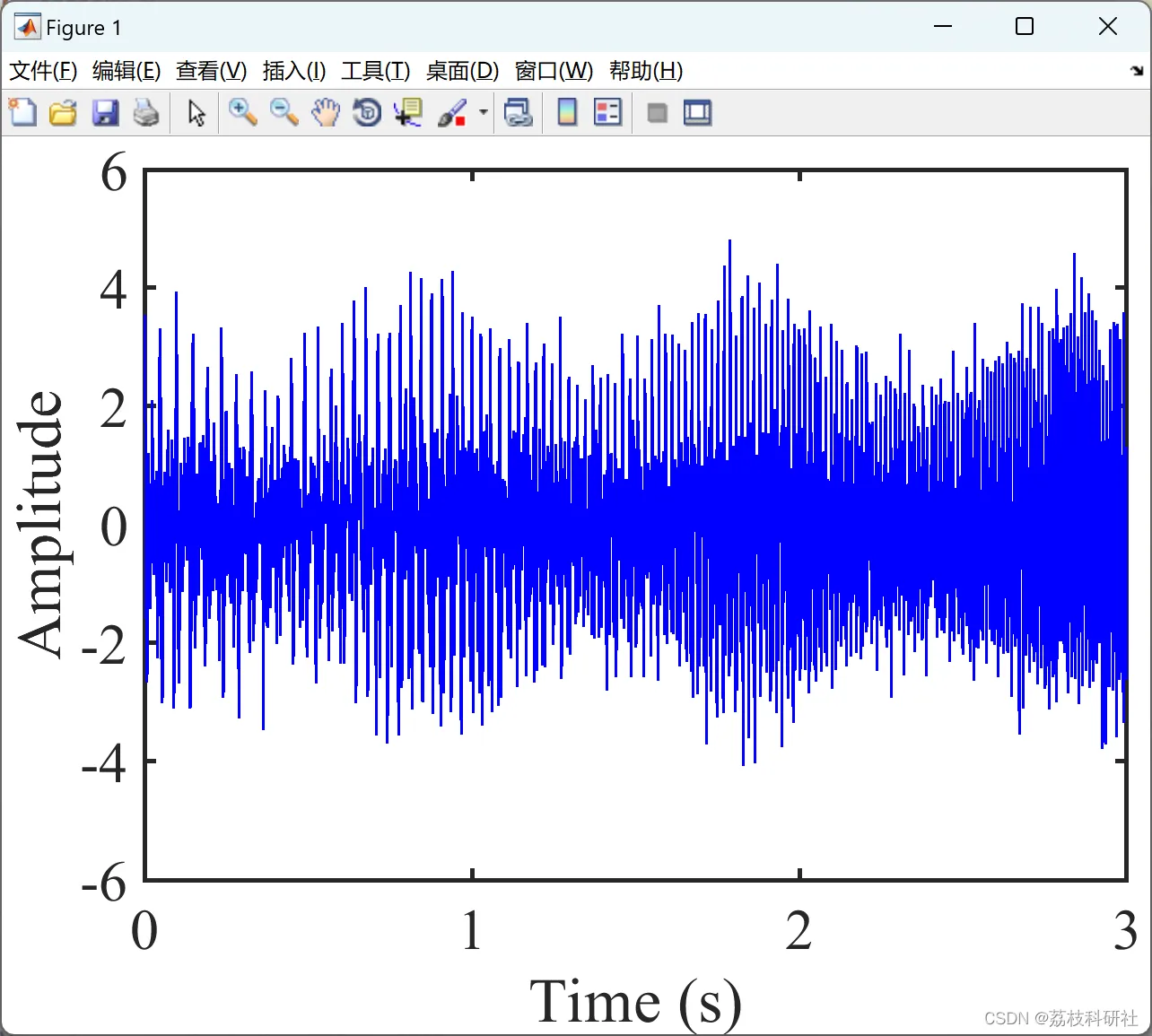Minimize the Figure 1 window
The width and height of the screenshot is (1152, 1036).
pyautogui.click(x=942, y=27)
